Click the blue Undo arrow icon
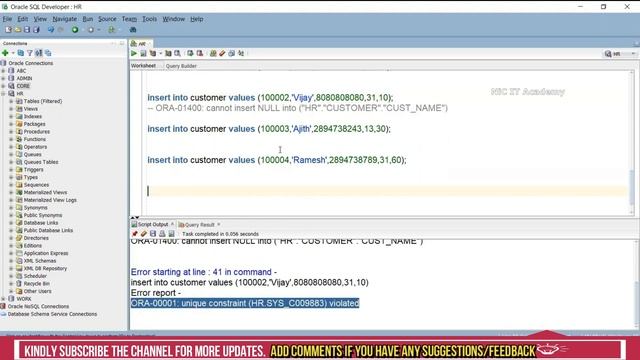Screen dimensions: 640x360 (51, 30)
